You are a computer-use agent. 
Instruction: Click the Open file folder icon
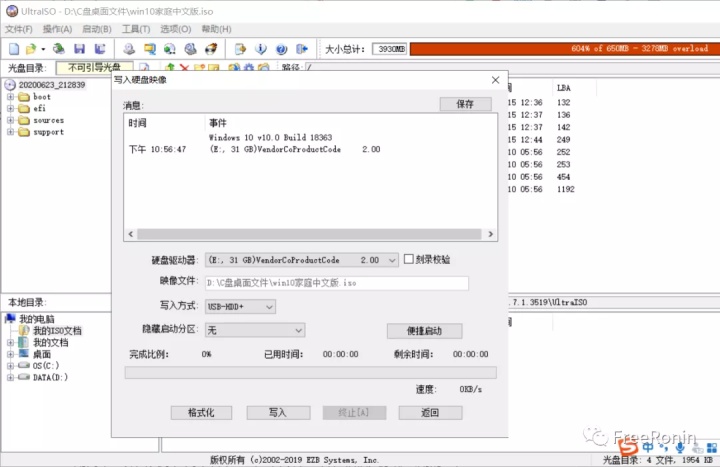point(31,49)
